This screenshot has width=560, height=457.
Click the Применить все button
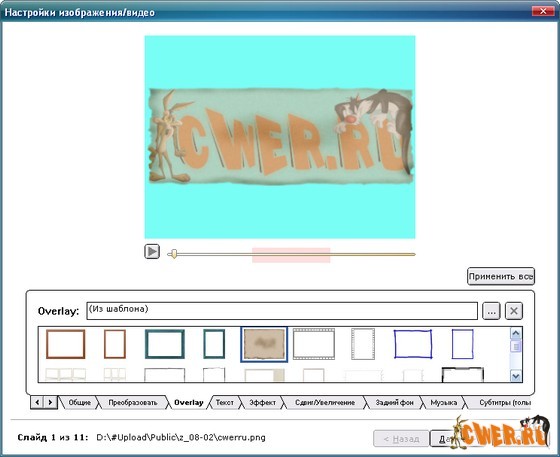[x=501, y=276]
